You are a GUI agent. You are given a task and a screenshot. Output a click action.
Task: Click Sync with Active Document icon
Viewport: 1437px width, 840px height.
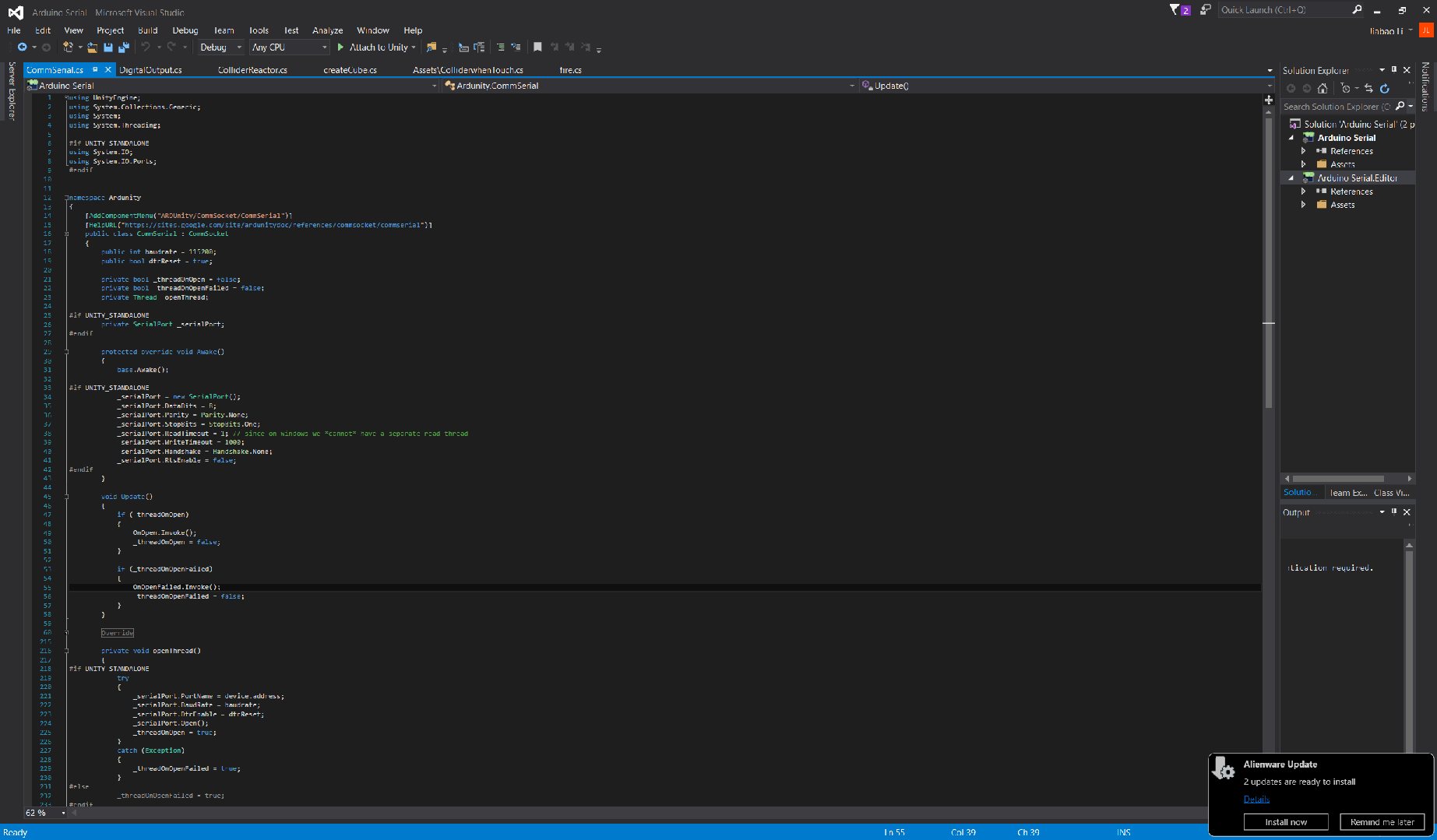(1368, 89)
